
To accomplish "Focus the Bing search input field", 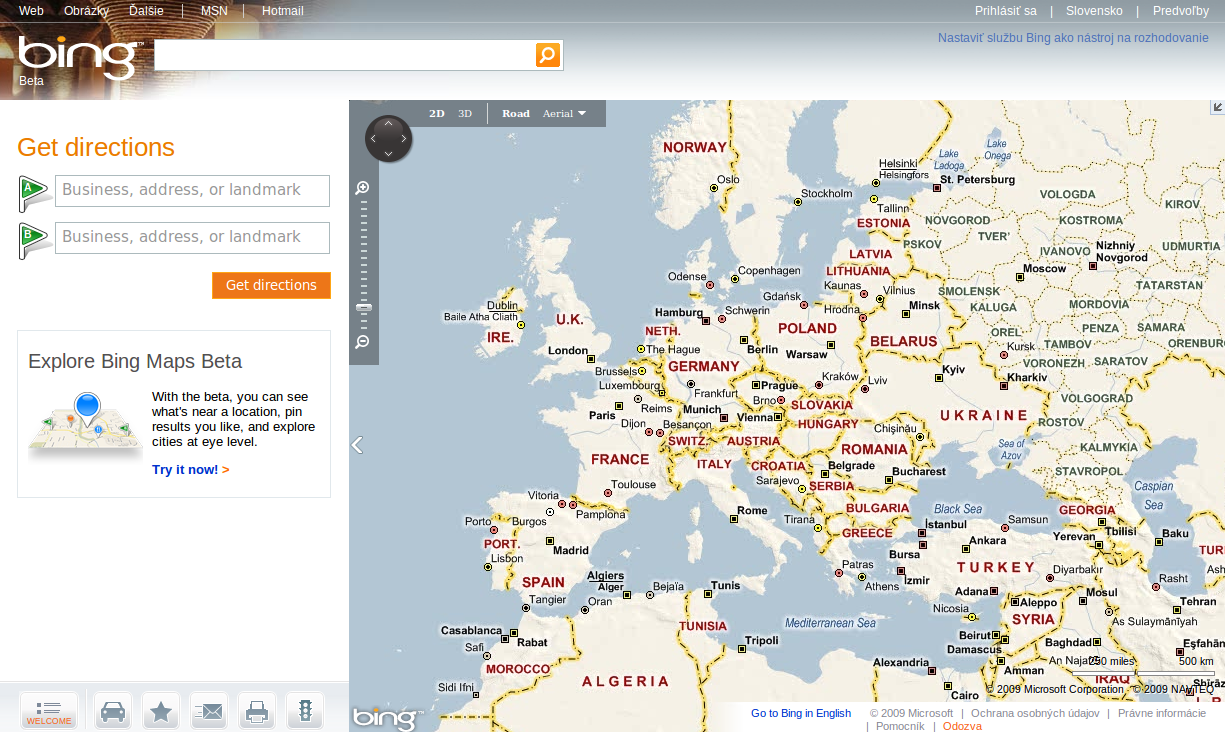I will (x=344, y=55).
